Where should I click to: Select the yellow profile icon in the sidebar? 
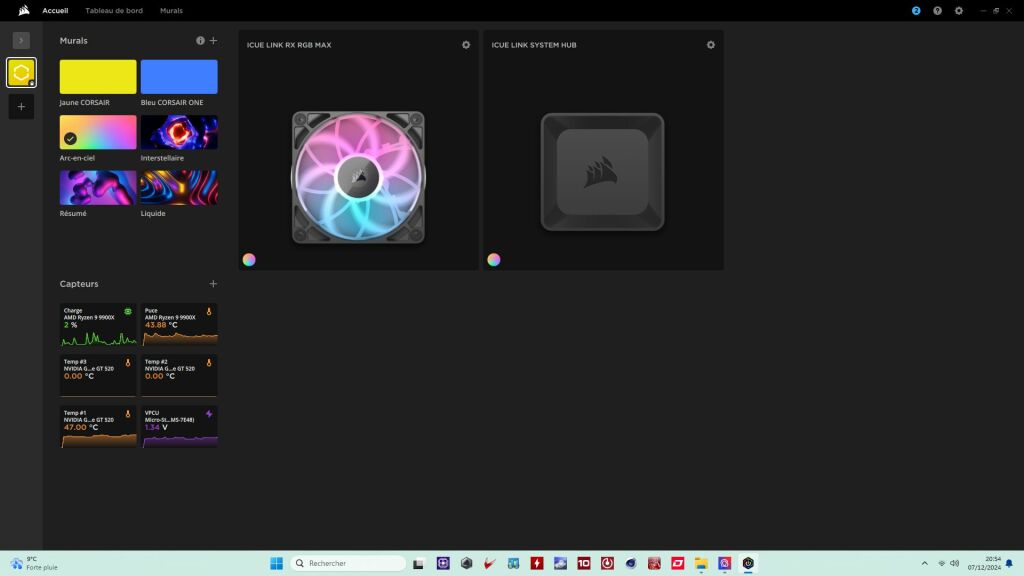point(21,73)
